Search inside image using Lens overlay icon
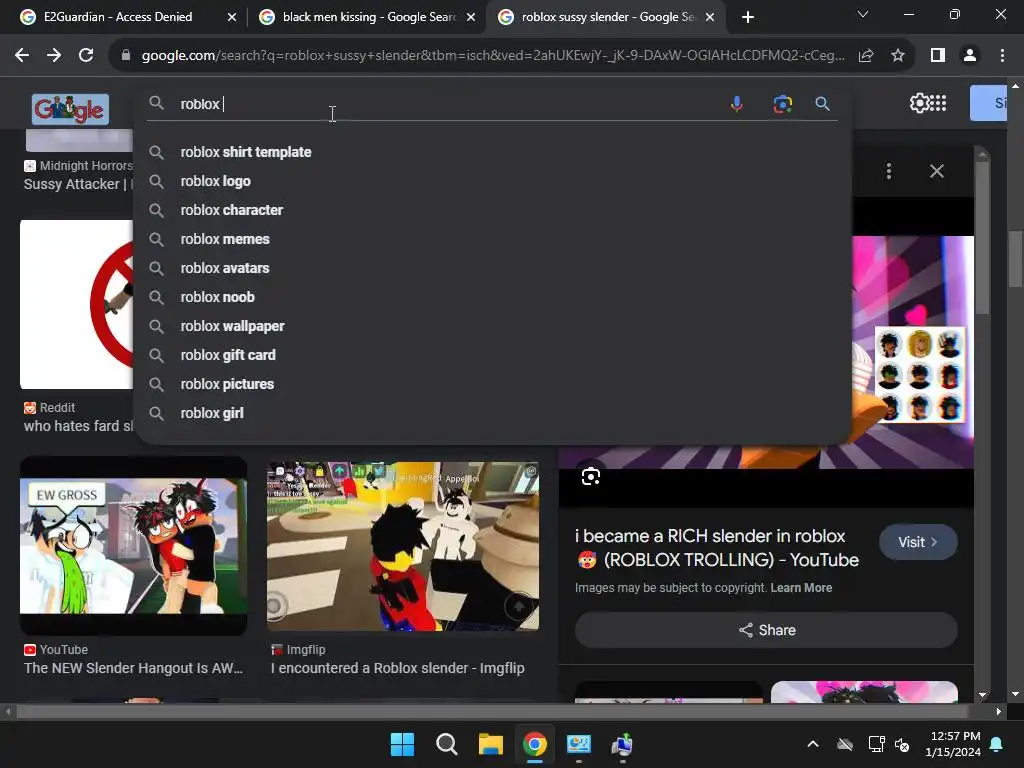The image size is (1024, 768). click(590, 477)
